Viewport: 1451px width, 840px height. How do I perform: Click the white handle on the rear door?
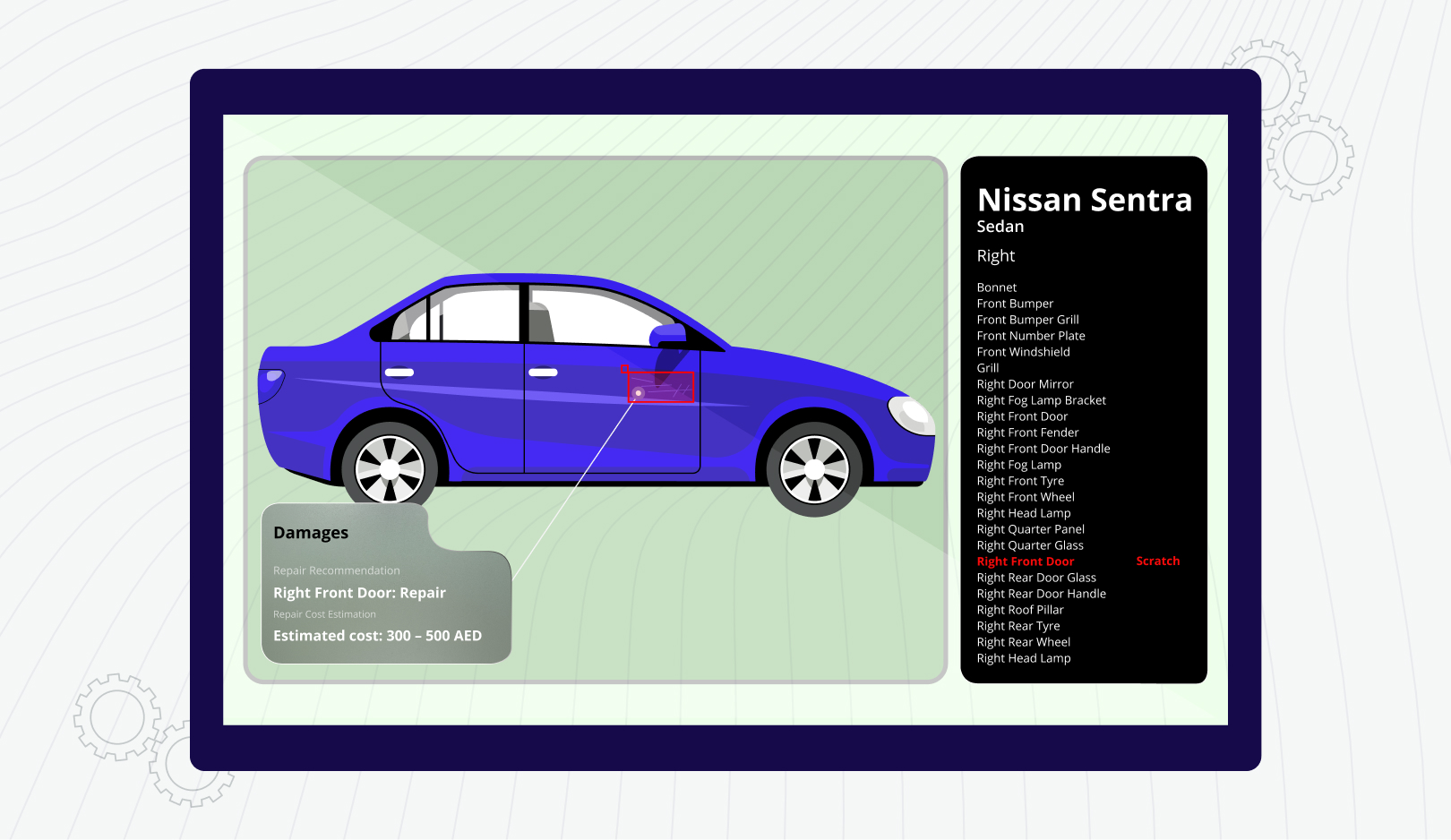399,373
